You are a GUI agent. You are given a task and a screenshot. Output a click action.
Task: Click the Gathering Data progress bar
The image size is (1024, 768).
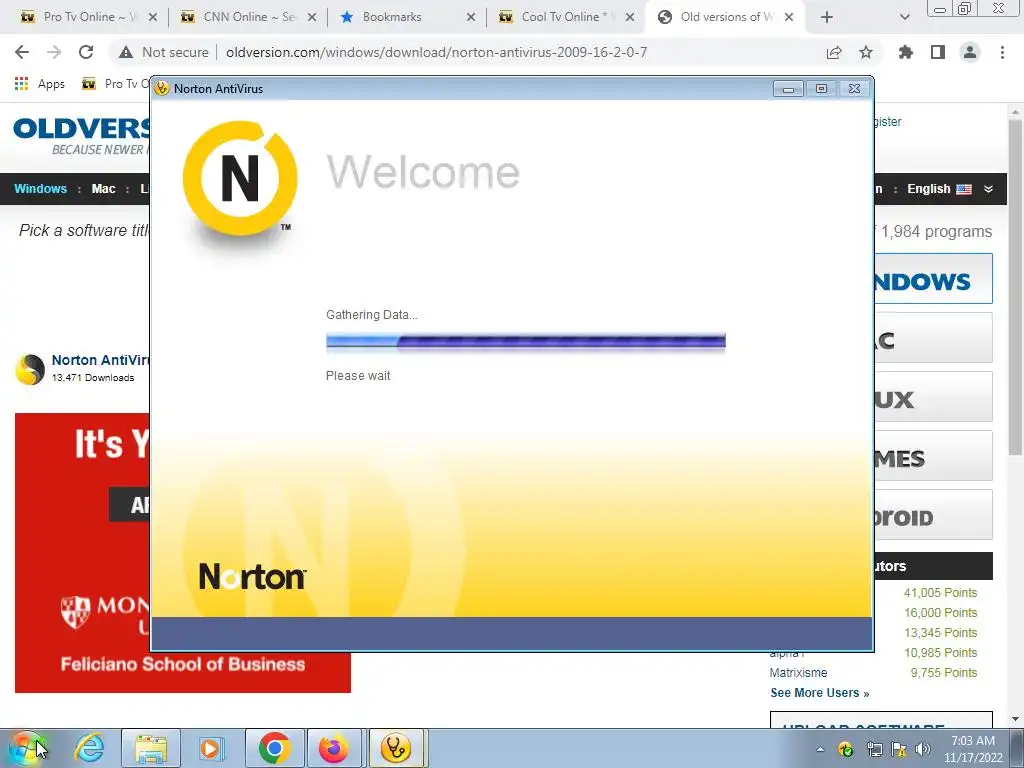coord(526,341)
